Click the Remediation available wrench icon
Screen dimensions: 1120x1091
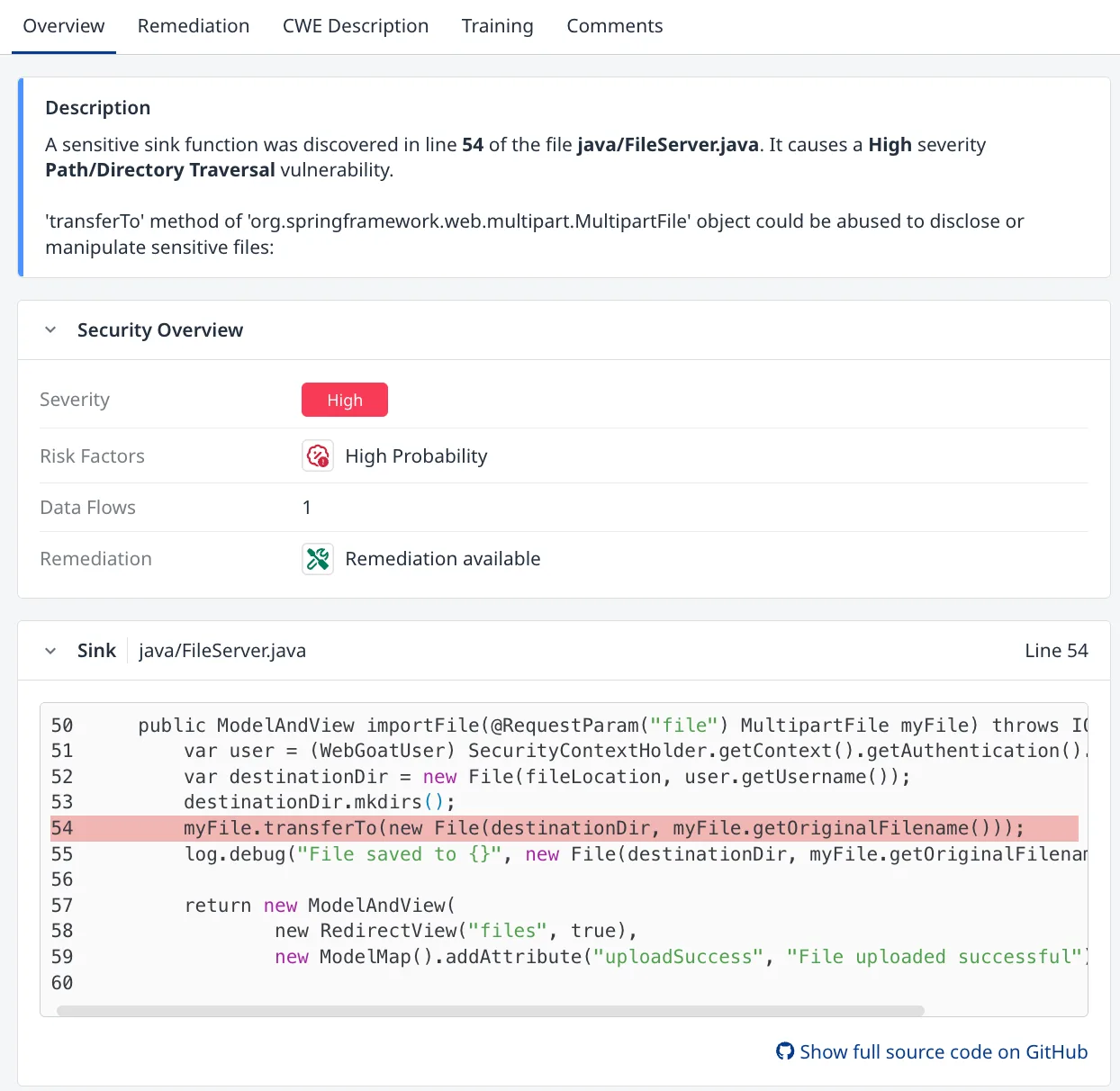coord(317,558)
